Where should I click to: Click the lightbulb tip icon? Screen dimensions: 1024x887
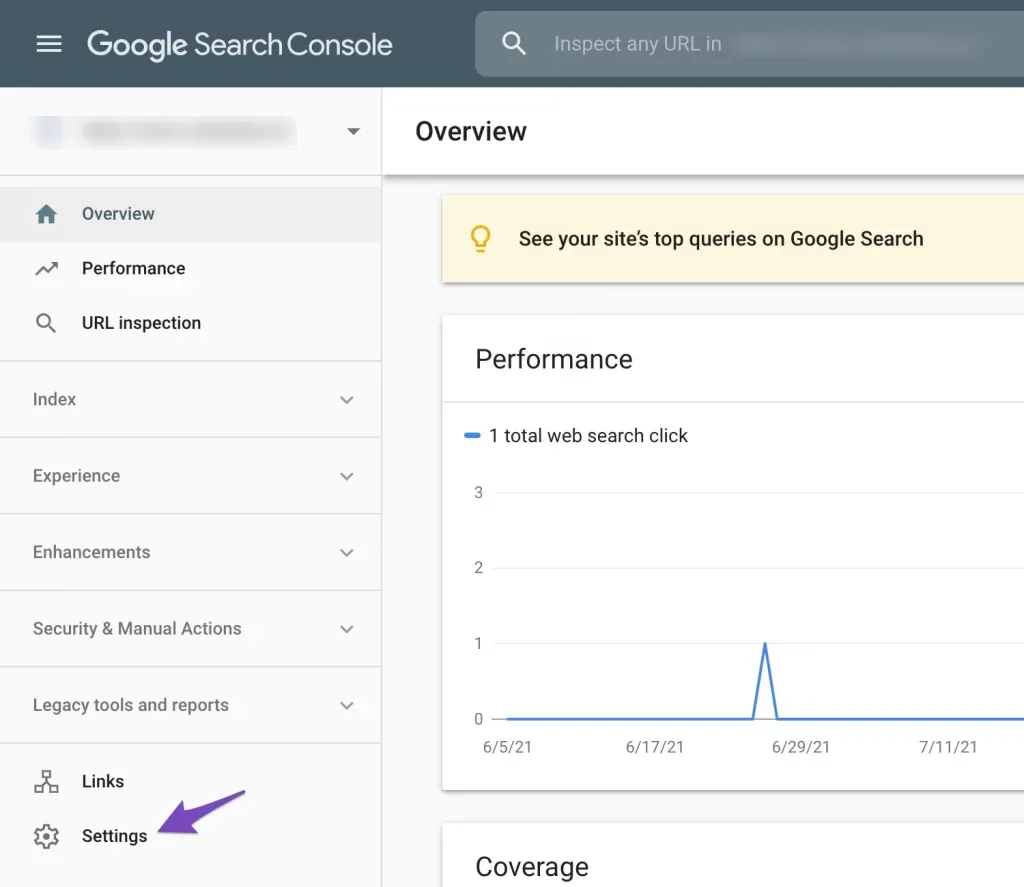click(x=481, y=239)
